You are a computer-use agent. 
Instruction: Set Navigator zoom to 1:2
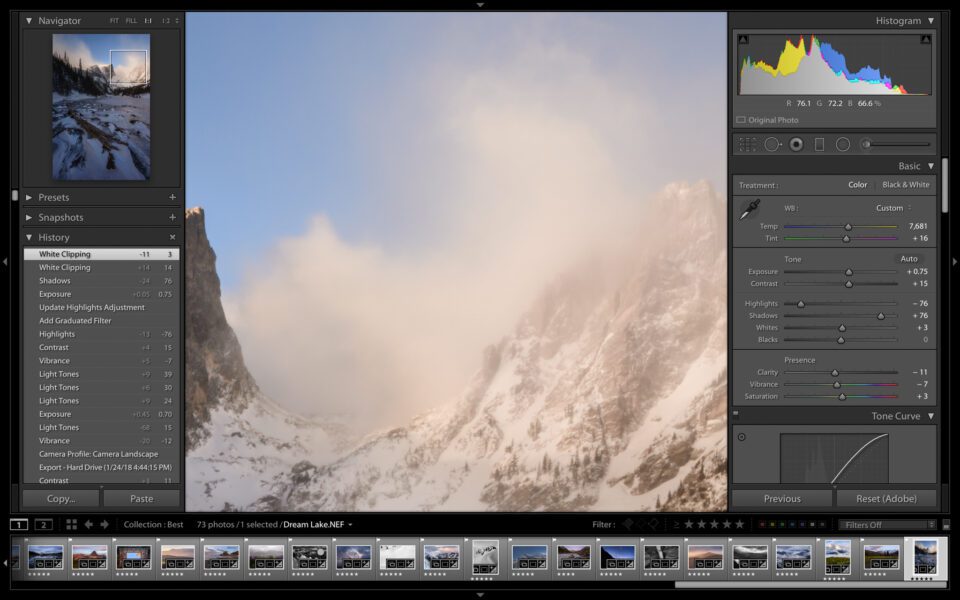(x=166, y=21)
